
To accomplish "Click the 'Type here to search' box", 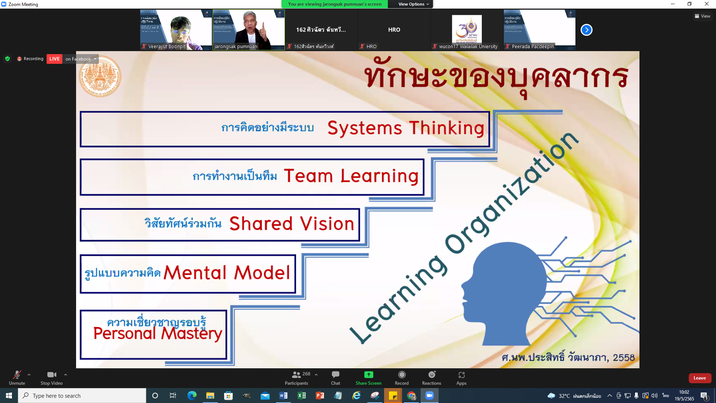I will pos(82,395).
